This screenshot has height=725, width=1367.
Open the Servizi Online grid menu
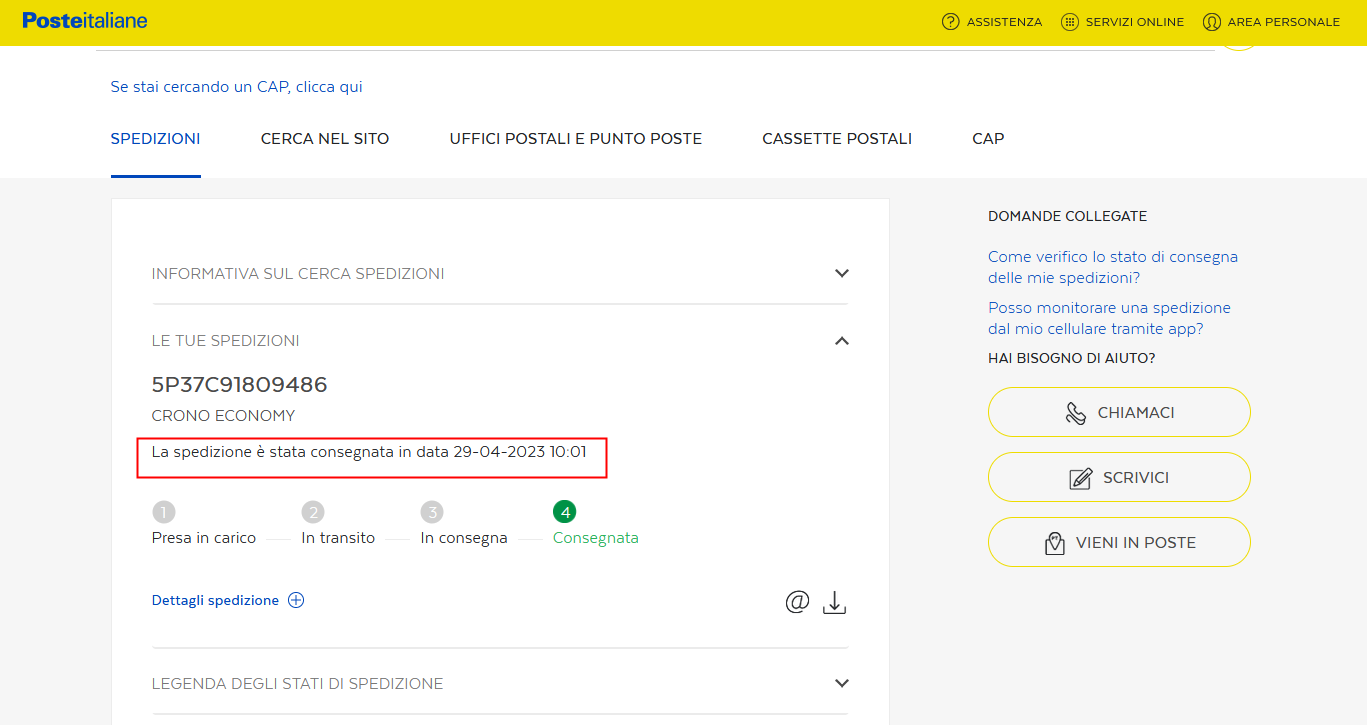click(1070, 22)
